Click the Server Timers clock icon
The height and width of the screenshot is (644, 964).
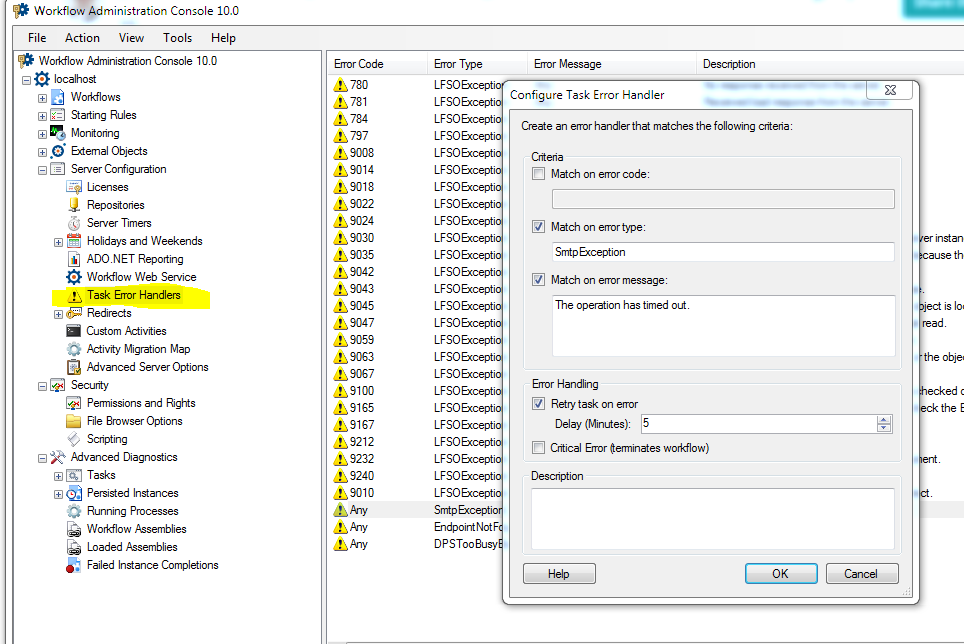(74, 223)
